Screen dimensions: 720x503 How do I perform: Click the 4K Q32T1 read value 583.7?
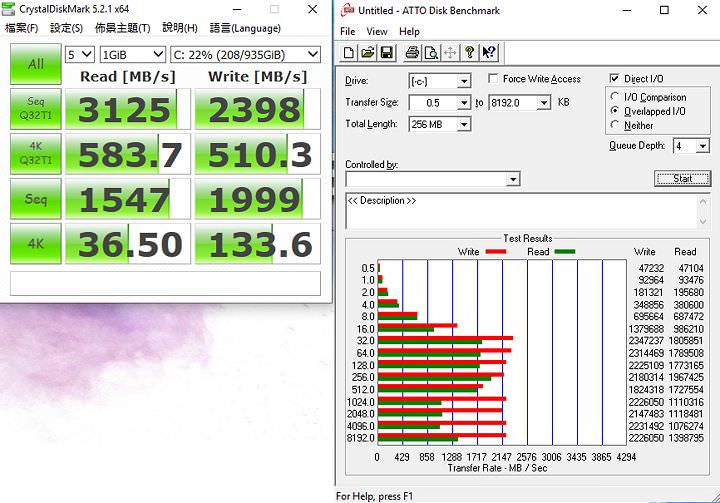pyautogui.click(x=128, y=154)
